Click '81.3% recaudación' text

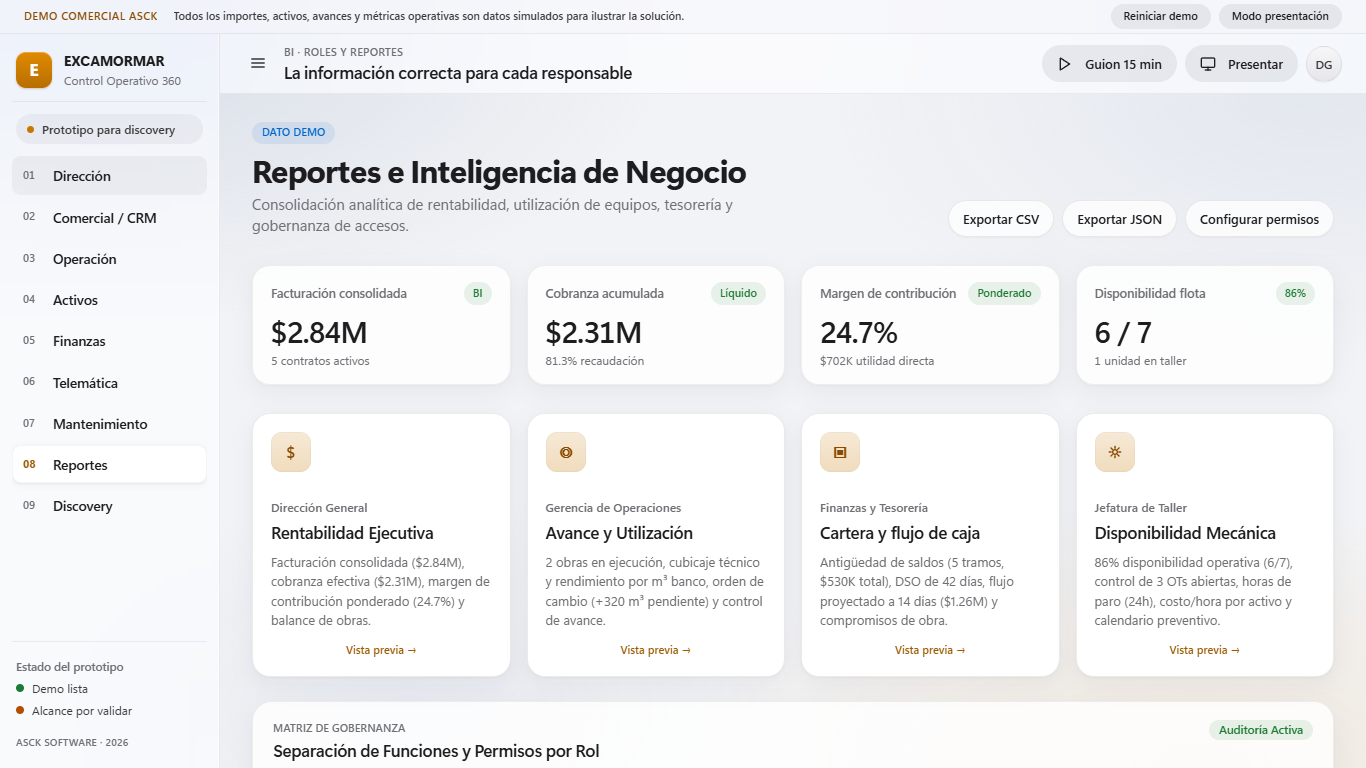[595, 361]
